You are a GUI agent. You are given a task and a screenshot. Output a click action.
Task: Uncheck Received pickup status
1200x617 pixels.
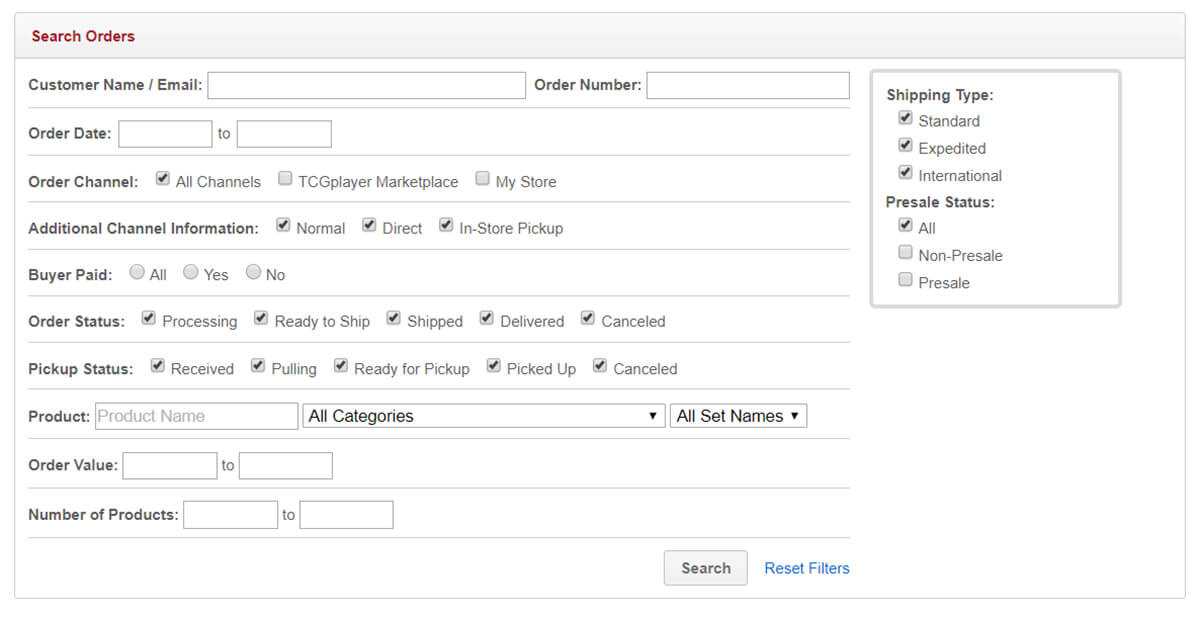[x=158, y=366]
